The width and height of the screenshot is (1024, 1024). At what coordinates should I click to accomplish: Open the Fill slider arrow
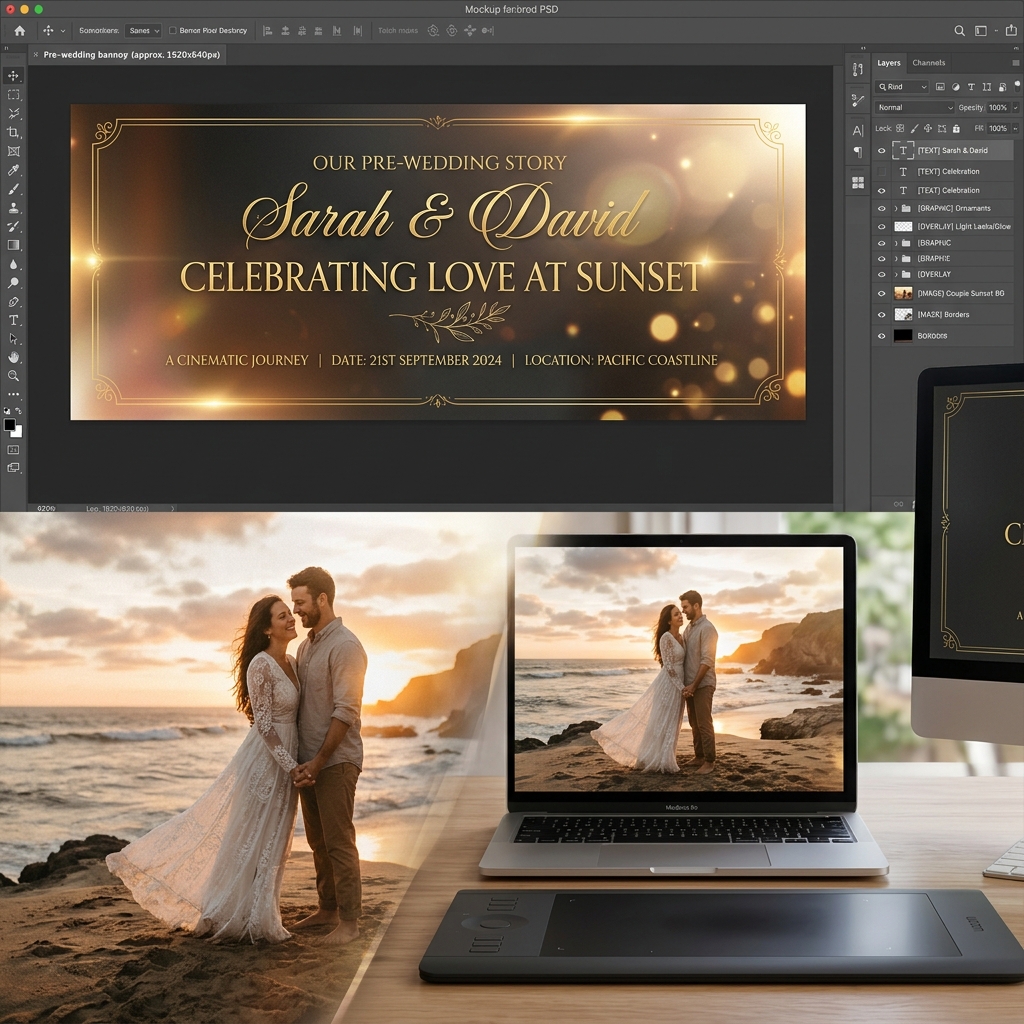1016,129
